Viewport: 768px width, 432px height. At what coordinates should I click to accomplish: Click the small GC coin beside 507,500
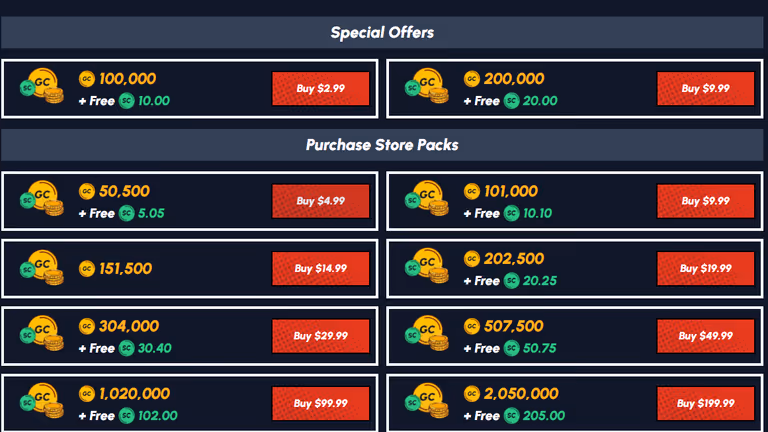[x=472, y=326]
